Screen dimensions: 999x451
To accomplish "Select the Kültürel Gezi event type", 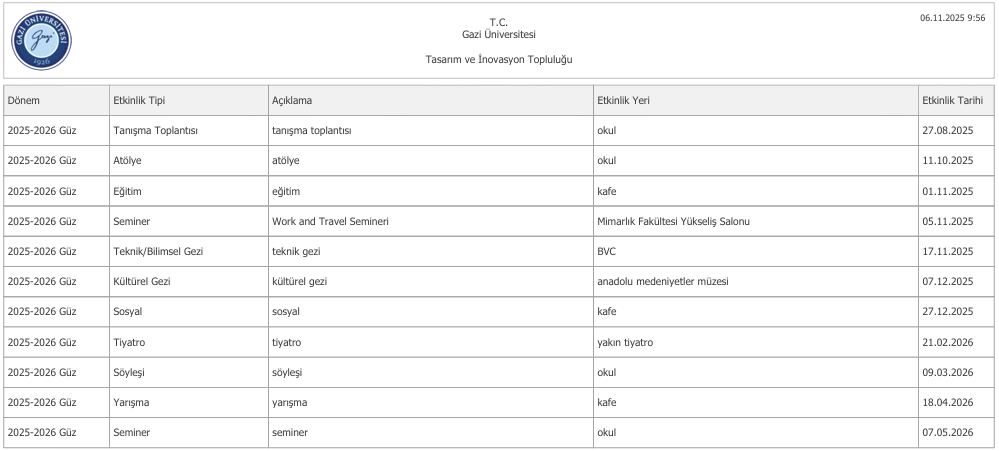I will [x=143, y=281].
